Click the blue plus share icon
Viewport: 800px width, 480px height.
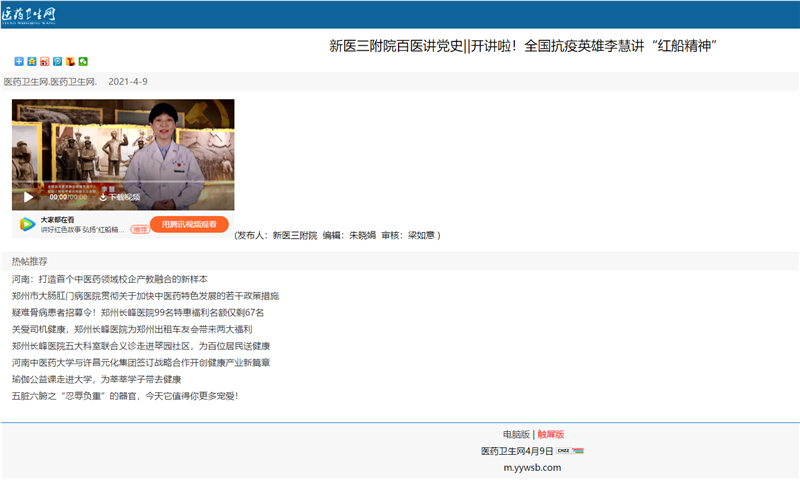click(18, 62)
